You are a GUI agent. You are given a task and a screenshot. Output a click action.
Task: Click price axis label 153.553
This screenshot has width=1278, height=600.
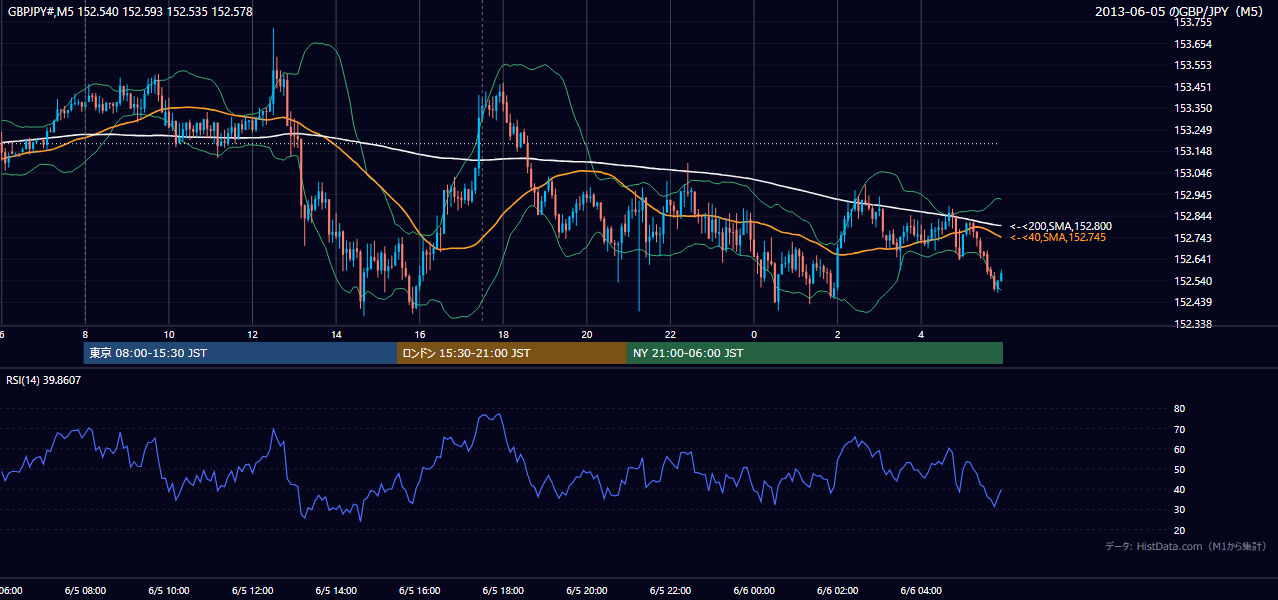[x=1194, y=65]
